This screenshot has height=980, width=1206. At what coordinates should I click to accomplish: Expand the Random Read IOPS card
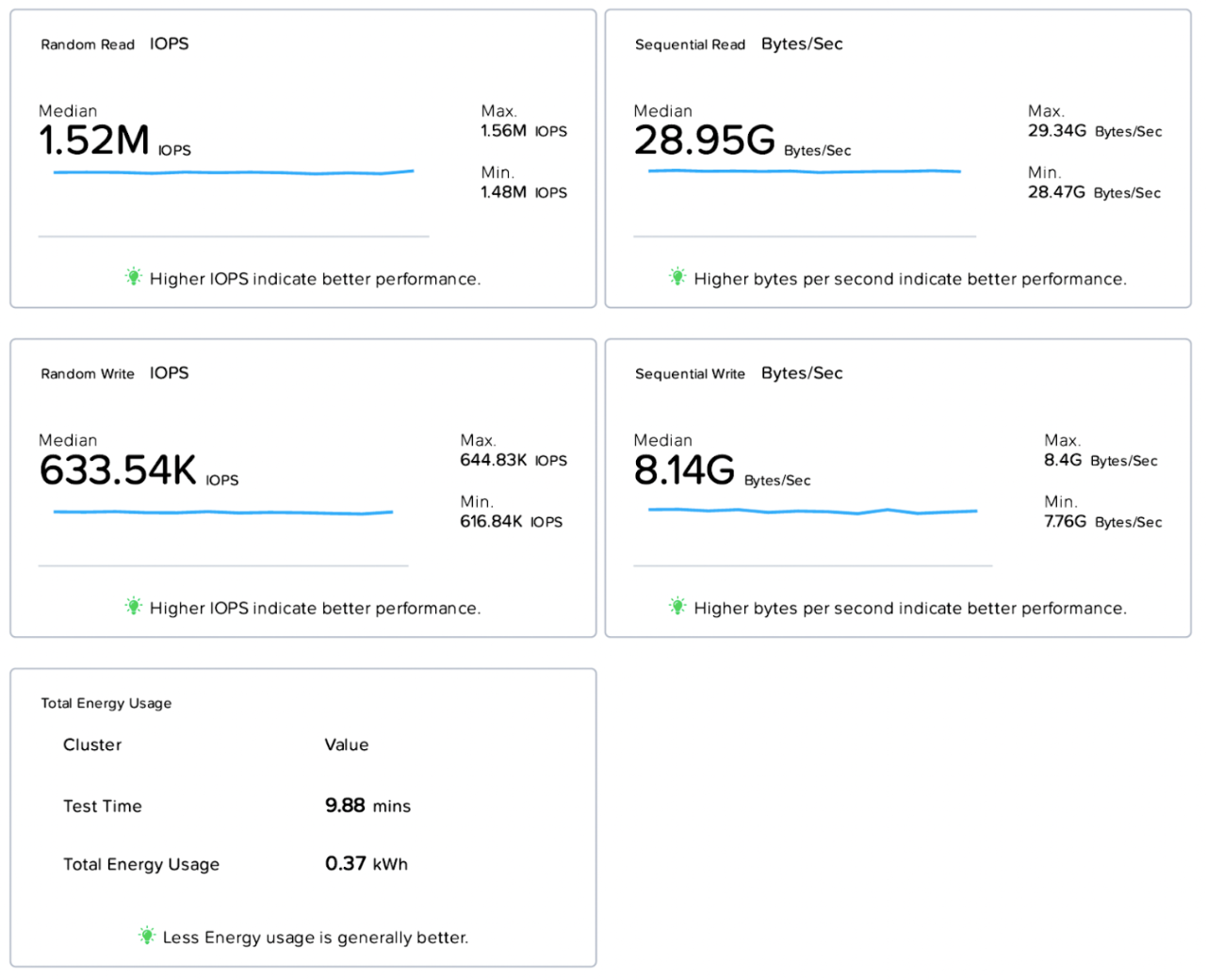302,157
